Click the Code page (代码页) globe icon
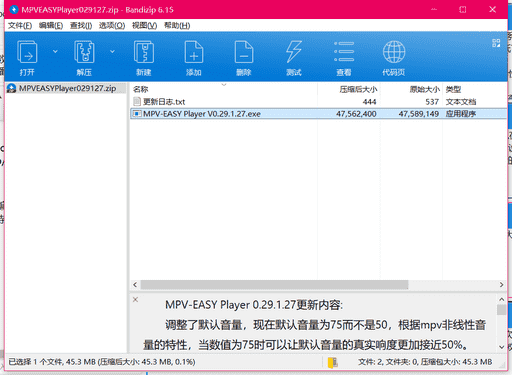The height and width of the screenshot is (375, 512). pos(394,52)
